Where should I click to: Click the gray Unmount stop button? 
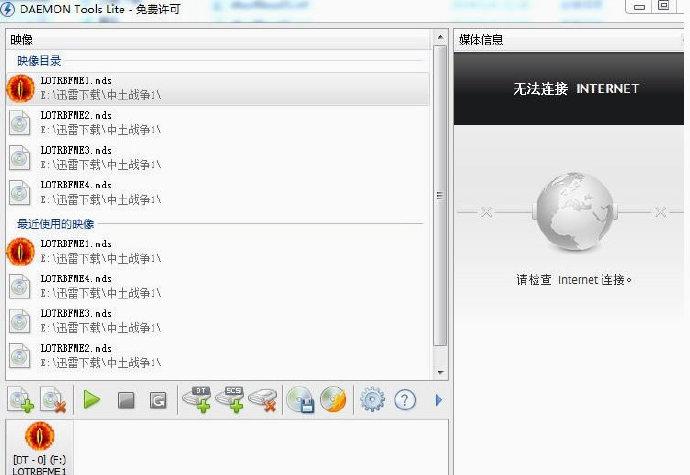point(126,400)
